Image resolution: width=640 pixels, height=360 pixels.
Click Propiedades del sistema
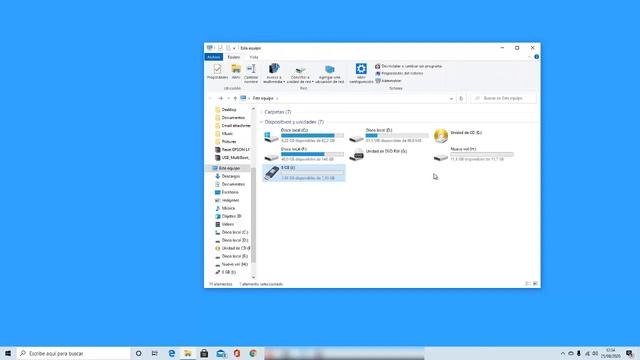(x=399, y=73)
